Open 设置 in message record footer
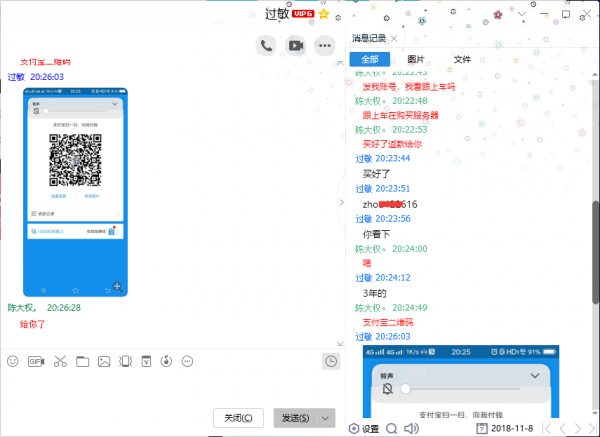The width and height of the screenshot is (600, 437). [364, 429]
